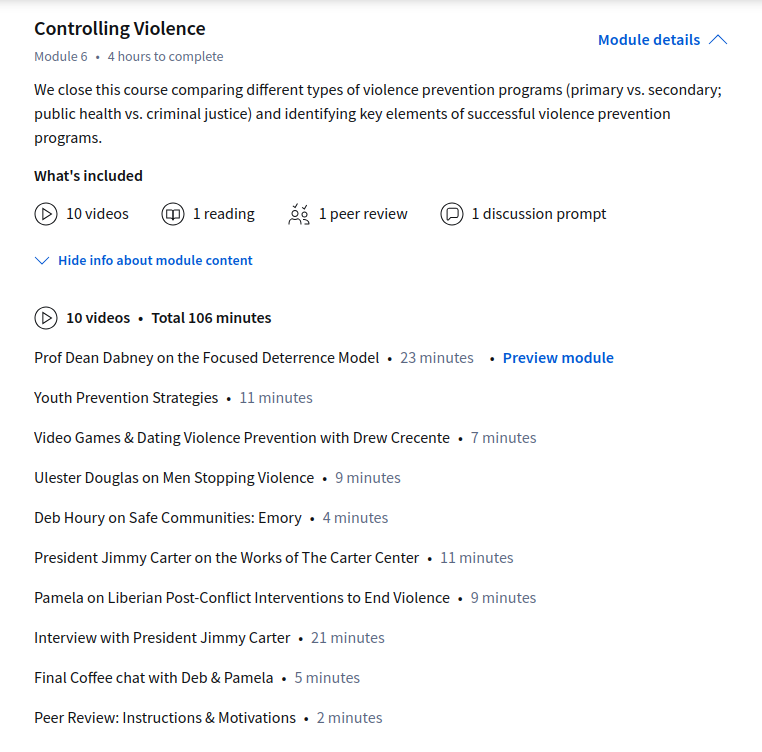762x752 pixels.
Task: Open Video Games & Dating Violence Prevention video
Action: [x=242, y=438]
